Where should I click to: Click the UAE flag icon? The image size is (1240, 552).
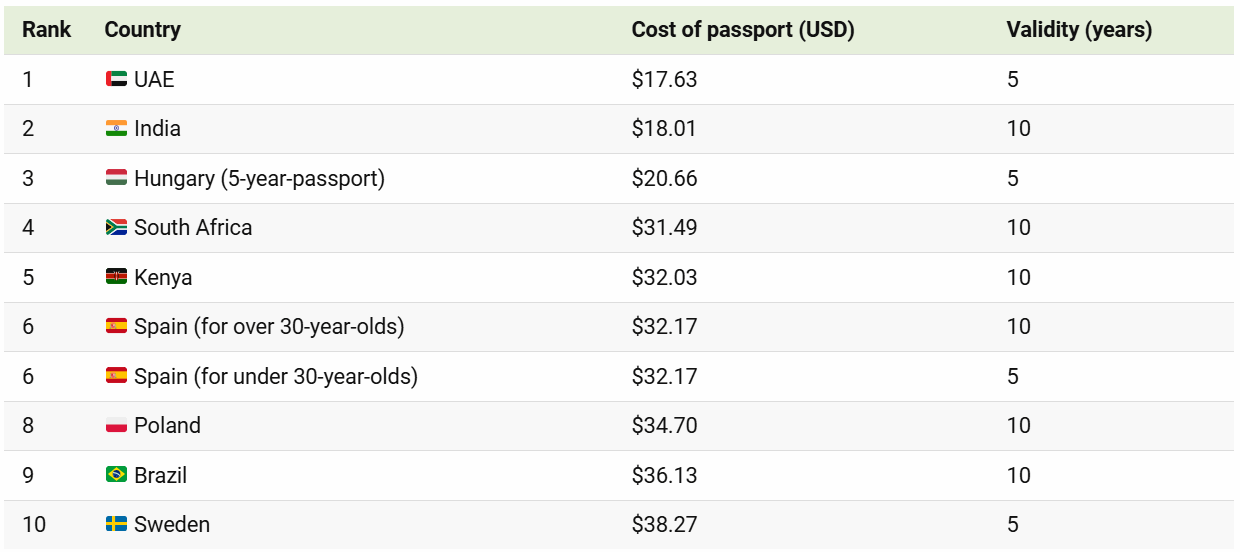tap(116, 79)
